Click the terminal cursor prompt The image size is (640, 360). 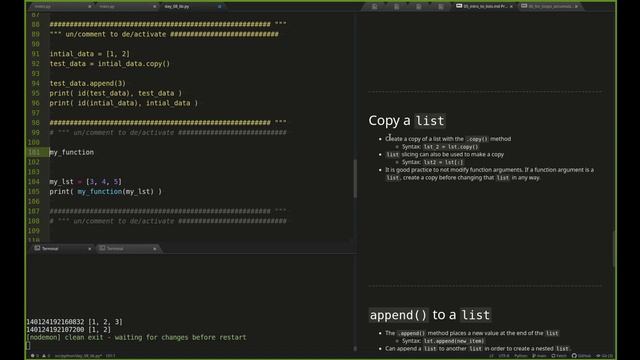tap(28, 345)
